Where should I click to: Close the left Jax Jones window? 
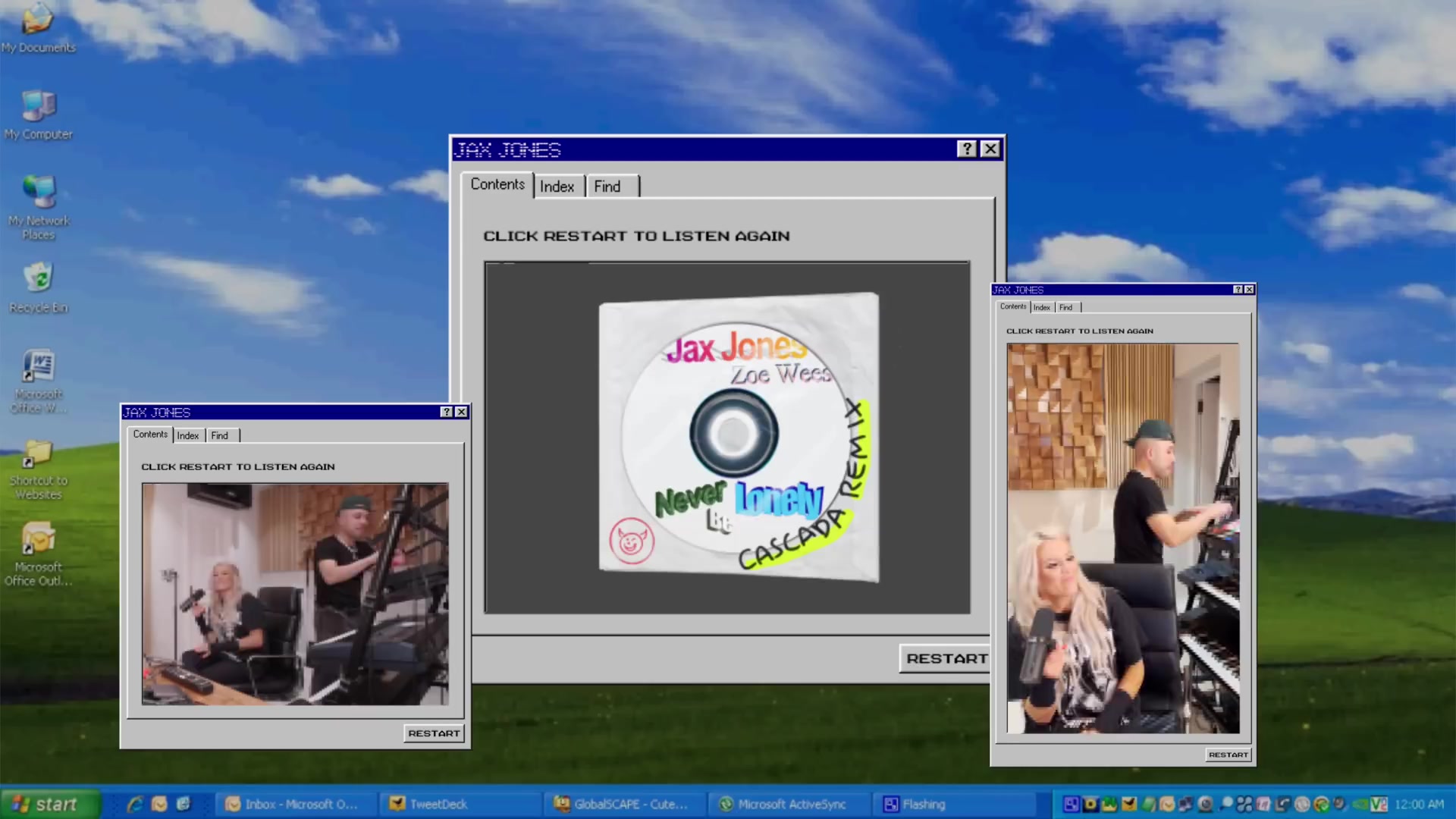click(461, 412)
